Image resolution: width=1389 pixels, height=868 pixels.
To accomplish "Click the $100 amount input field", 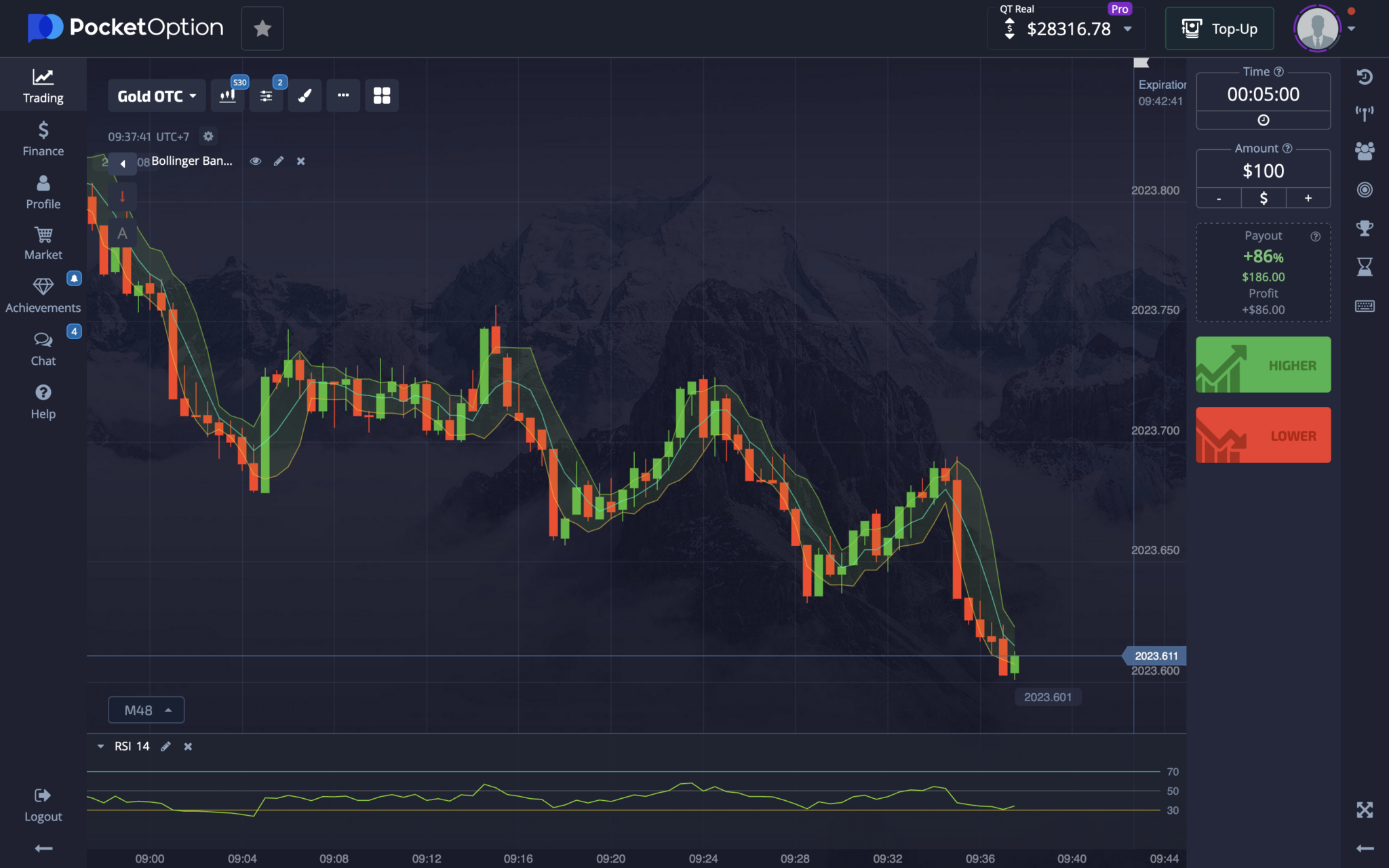I will tap(1262, 170).
